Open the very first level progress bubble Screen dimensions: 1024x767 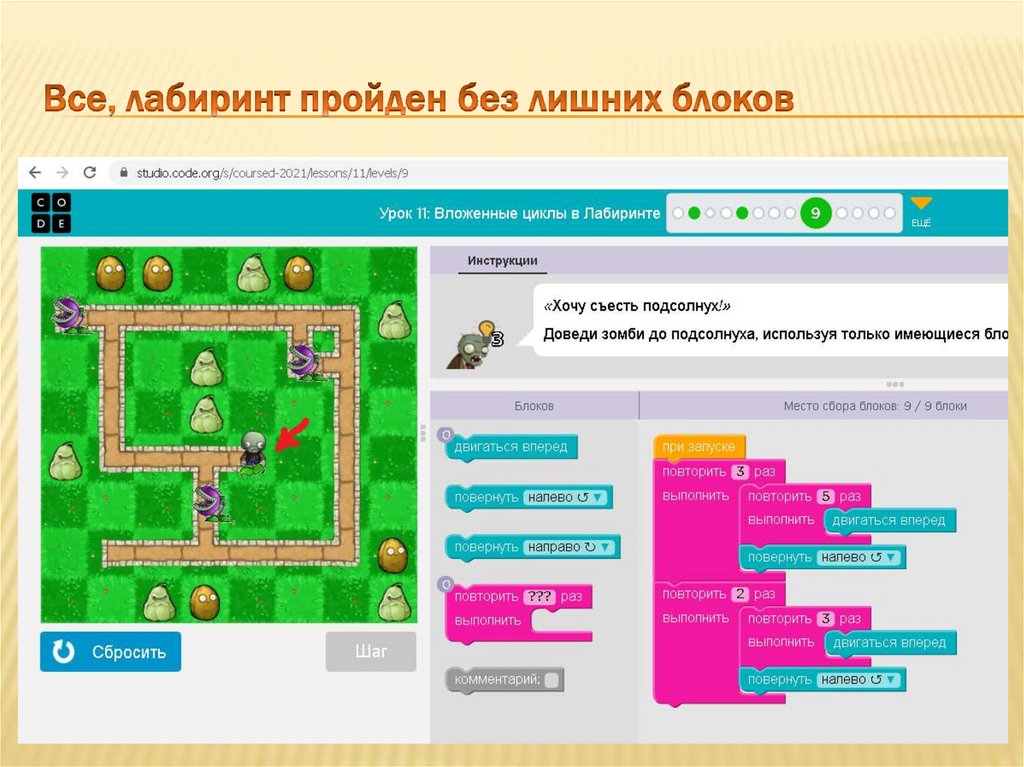click(x=678, y=213)
